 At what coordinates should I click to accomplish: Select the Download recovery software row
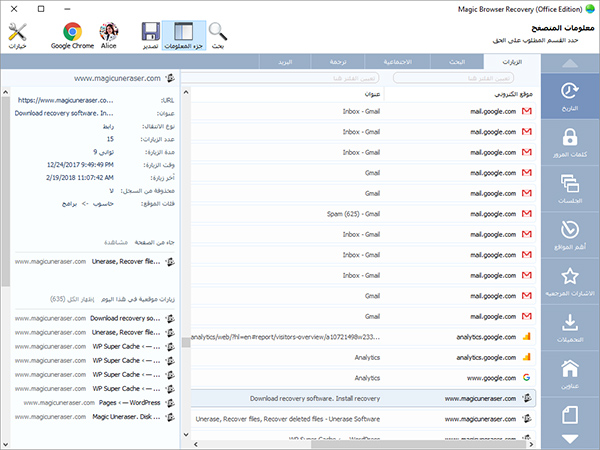[363, 399]
